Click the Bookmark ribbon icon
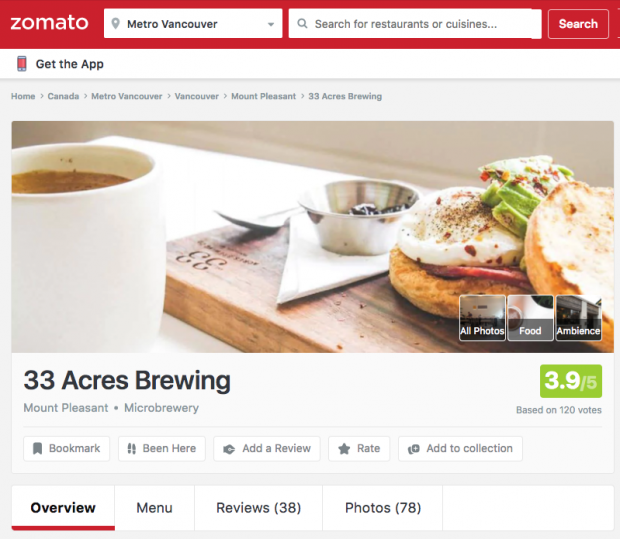 point(37,448)
